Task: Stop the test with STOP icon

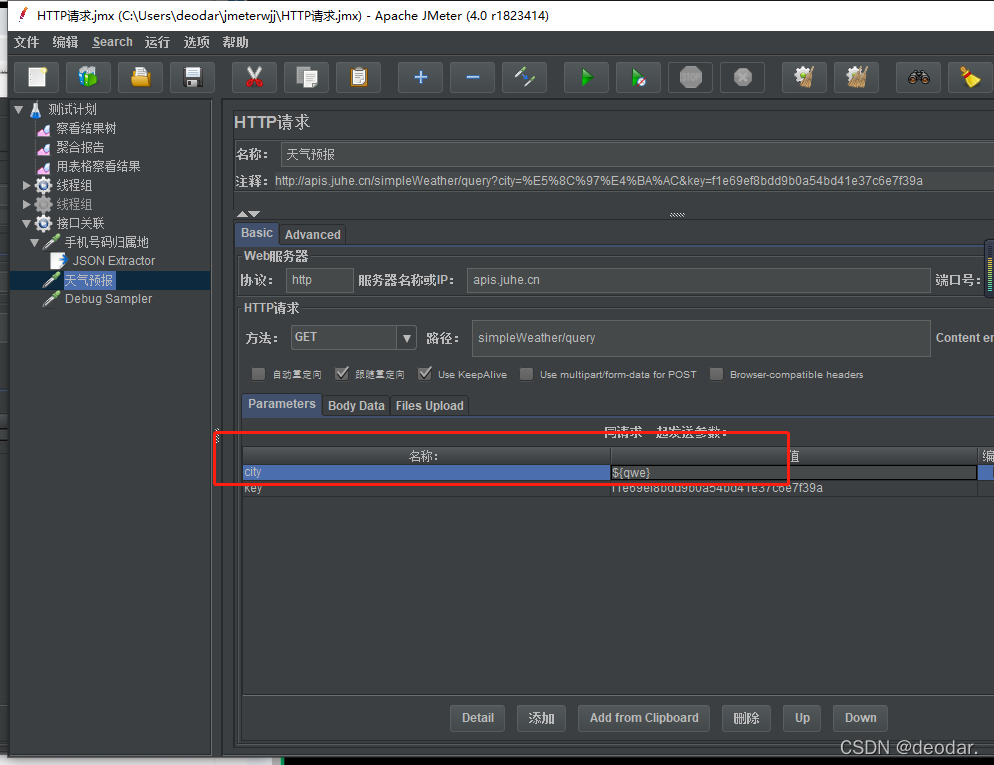Action: pos(690,77)
